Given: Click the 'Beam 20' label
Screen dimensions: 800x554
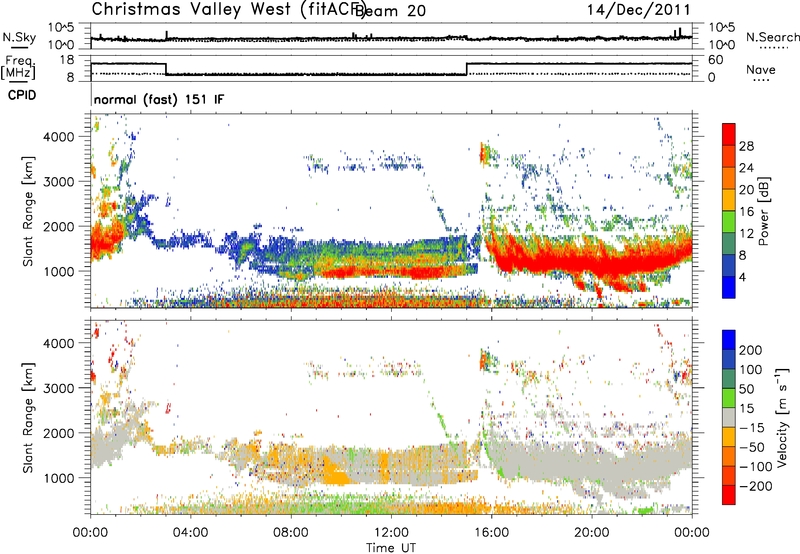Looking at the screenshot, I should 390,11.
